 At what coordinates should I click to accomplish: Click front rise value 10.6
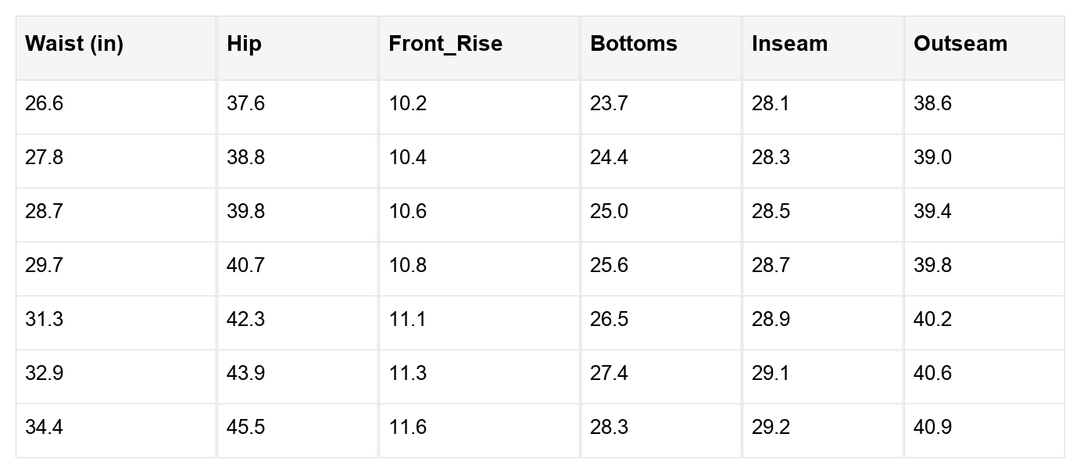pos(408,212)
